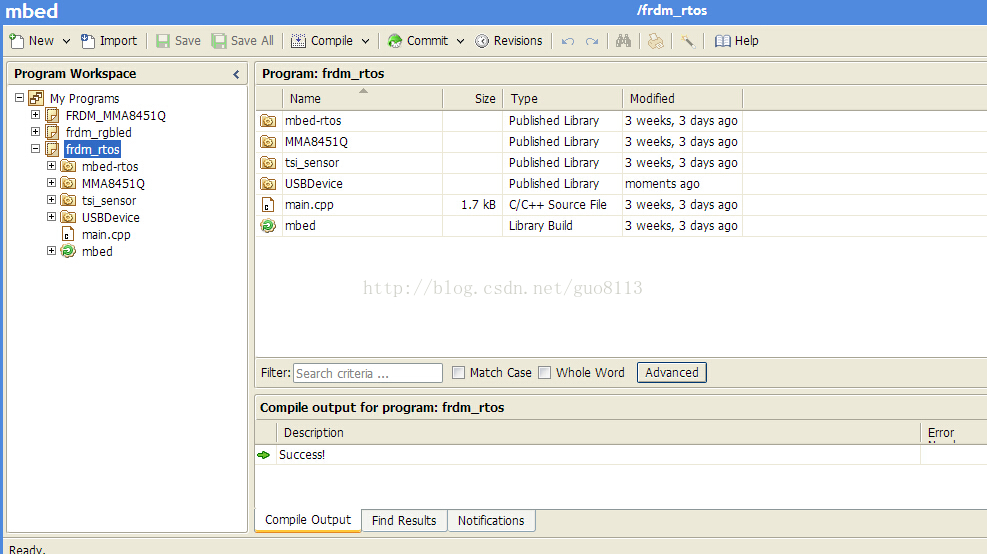
Task: Select the highlighted frdm_rtos program
Action: [x=93, y=150]
